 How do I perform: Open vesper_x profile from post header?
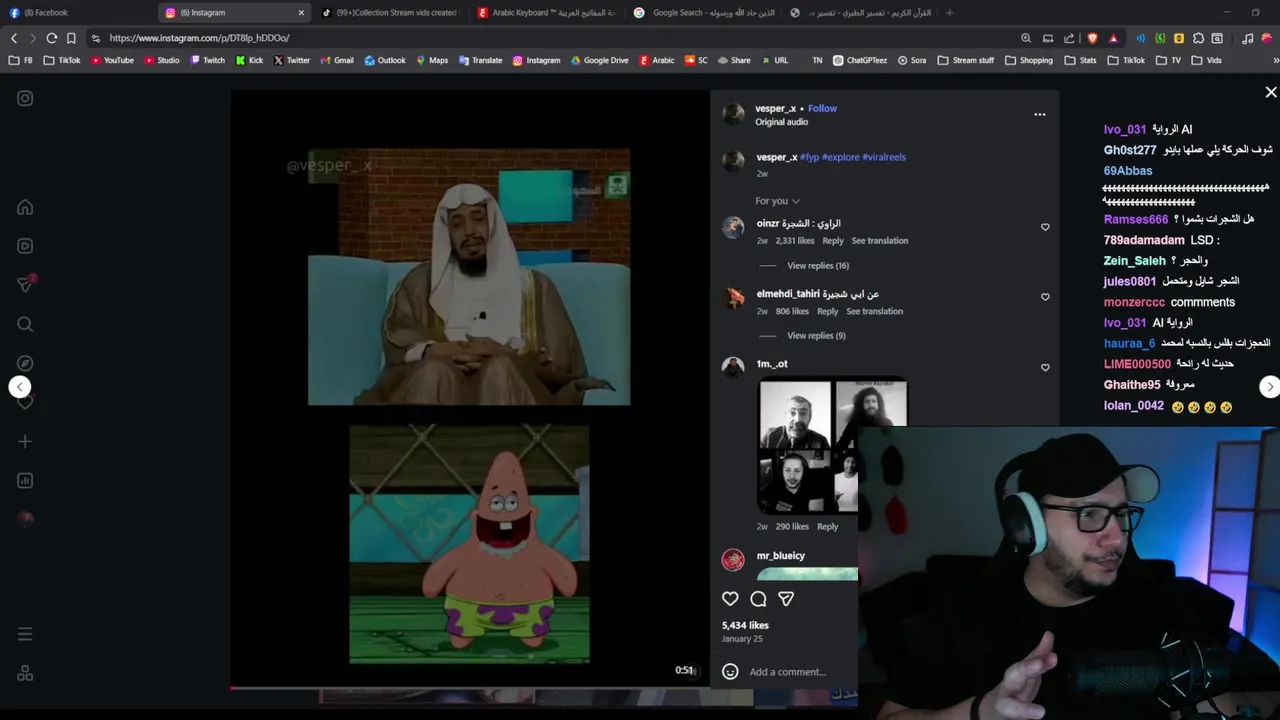click(x=776, y=108)
